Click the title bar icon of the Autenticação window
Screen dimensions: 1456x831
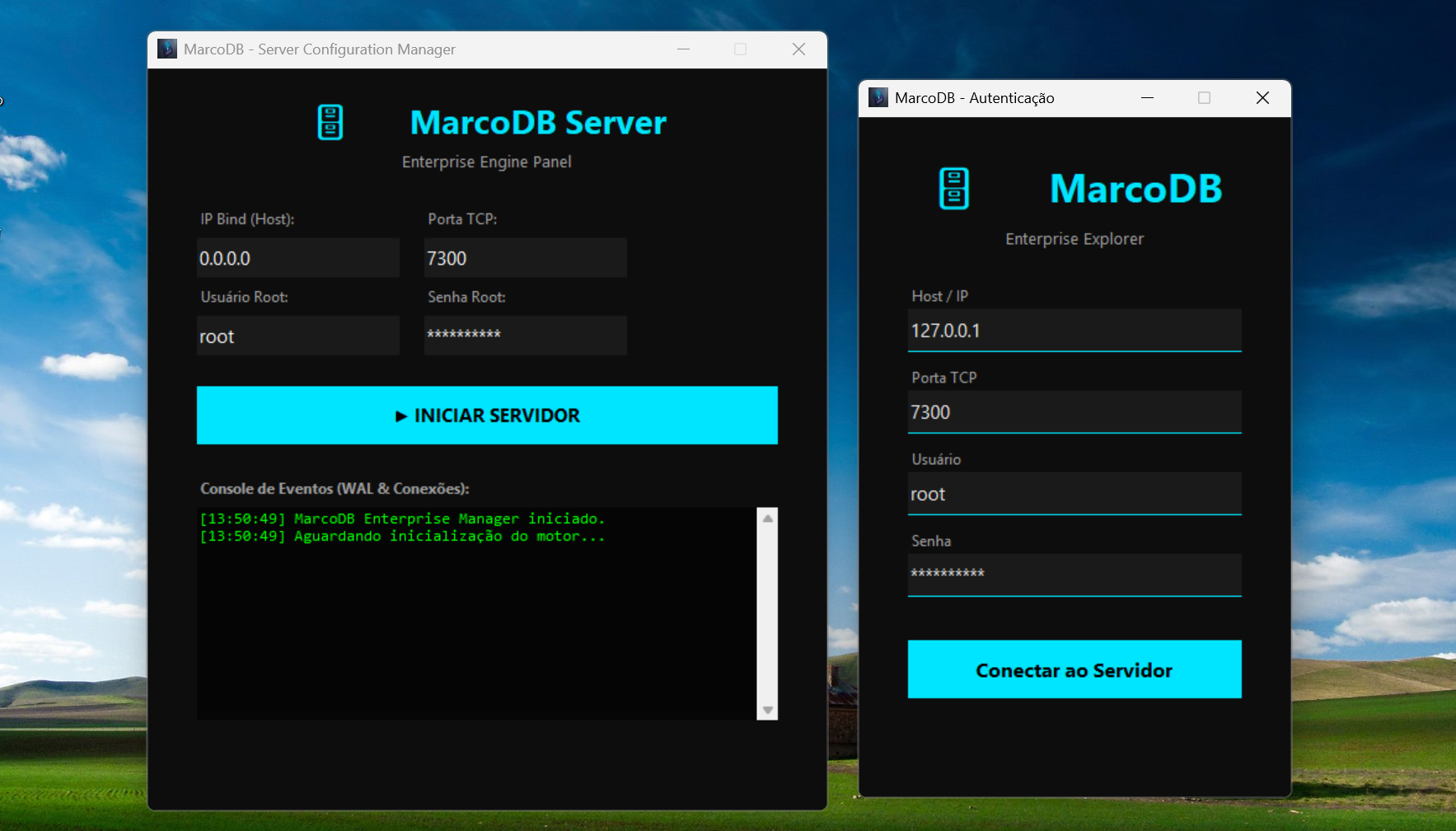[x=878, y=97]
